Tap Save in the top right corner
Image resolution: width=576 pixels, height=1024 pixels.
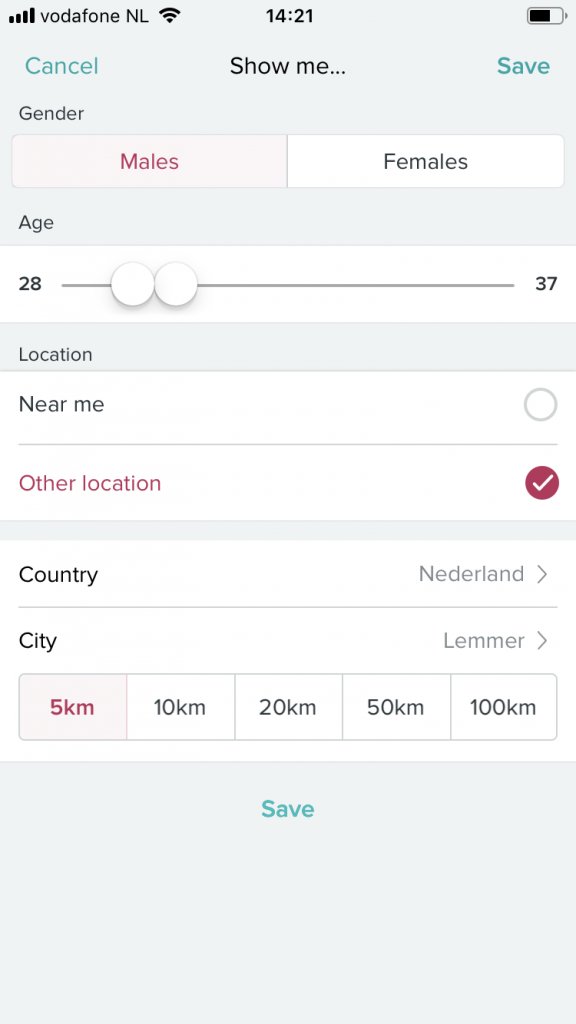pos(523,66)
